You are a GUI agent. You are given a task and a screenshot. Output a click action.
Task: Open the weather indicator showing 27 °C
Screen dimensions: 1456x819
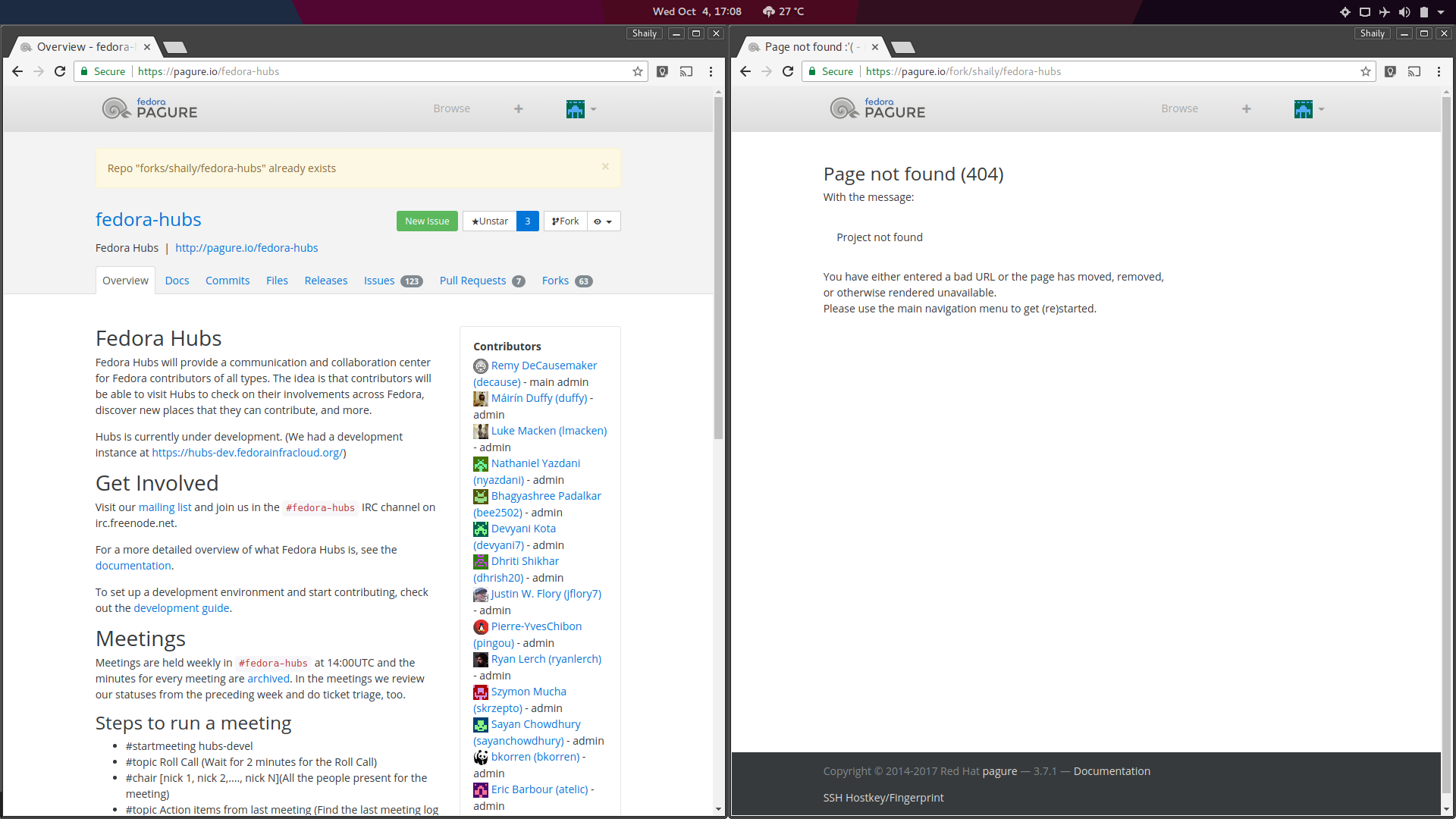pos(783,11)
